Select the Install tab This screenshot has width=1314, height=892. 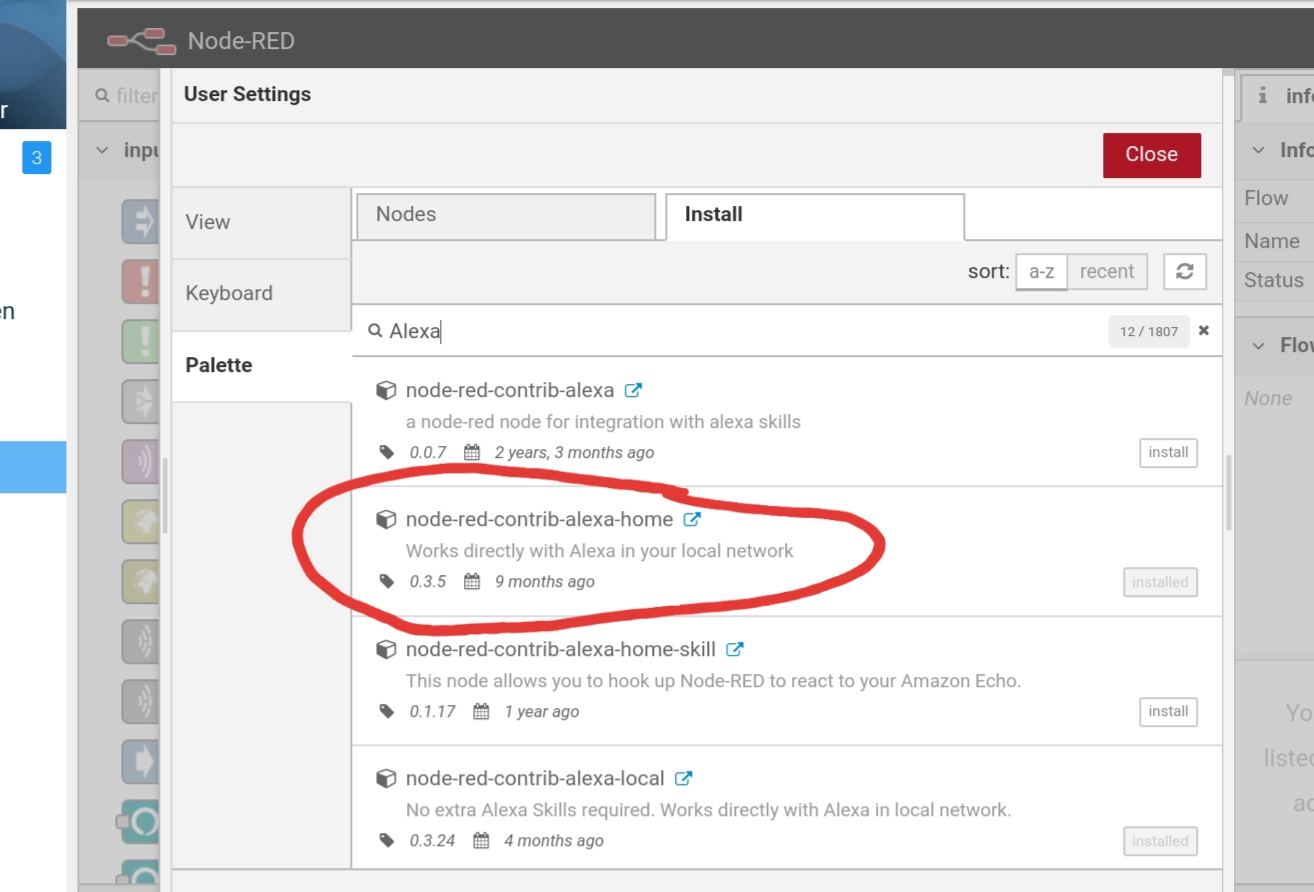tap(815, 216)
